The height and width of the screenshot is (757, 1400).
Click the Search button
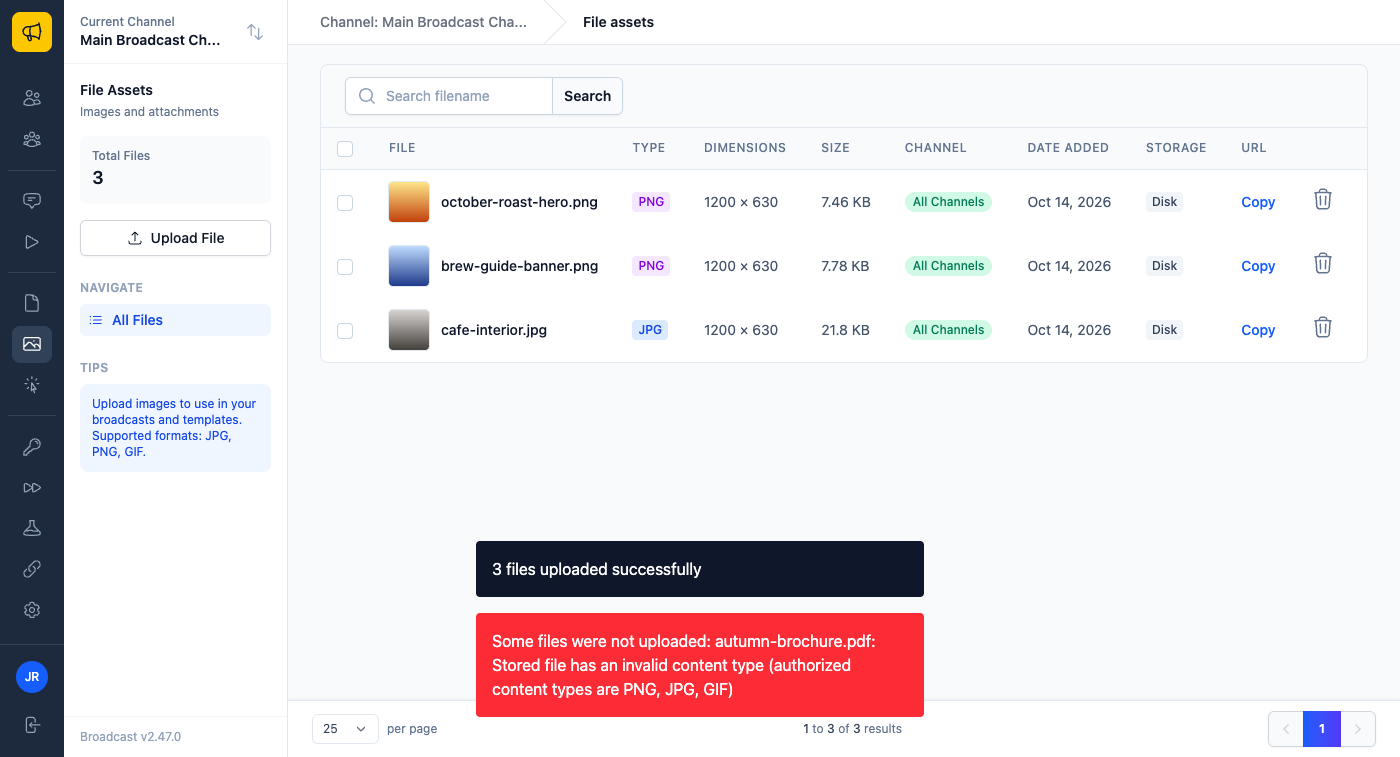[587, 96]
